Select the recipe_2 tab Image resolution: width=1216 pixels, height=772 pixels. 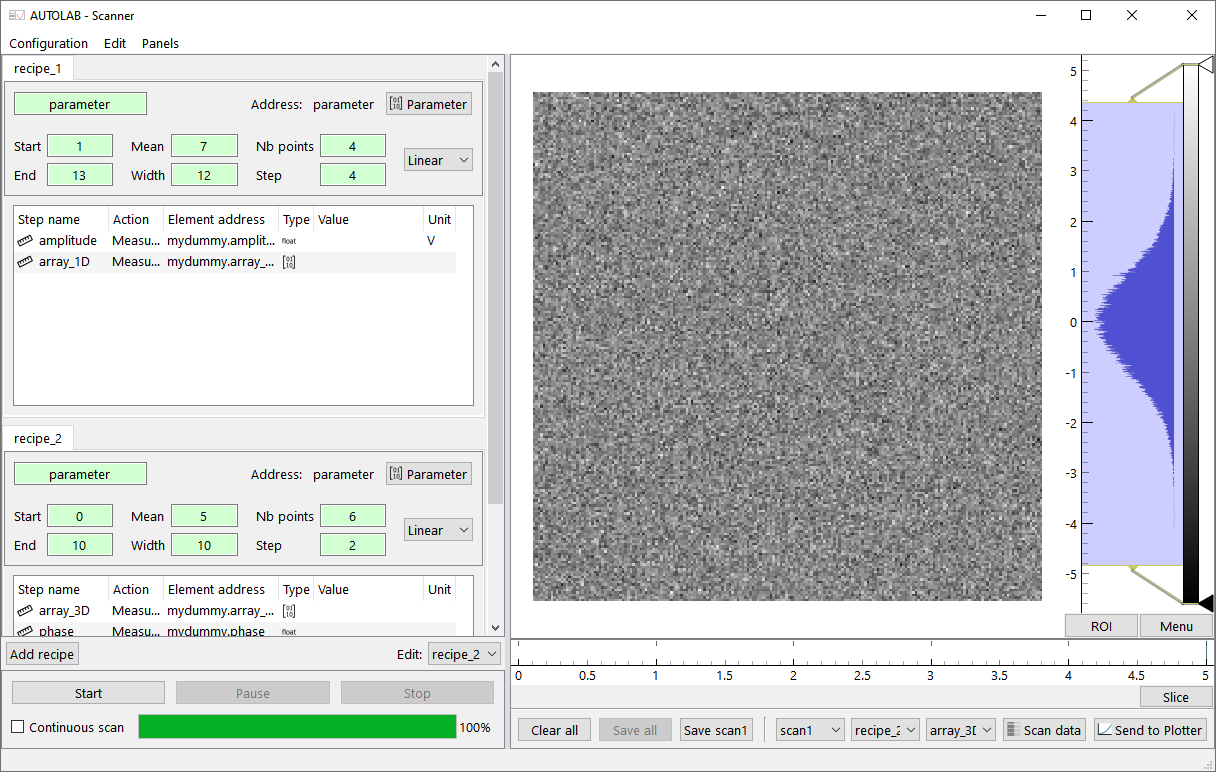(38, 438)
